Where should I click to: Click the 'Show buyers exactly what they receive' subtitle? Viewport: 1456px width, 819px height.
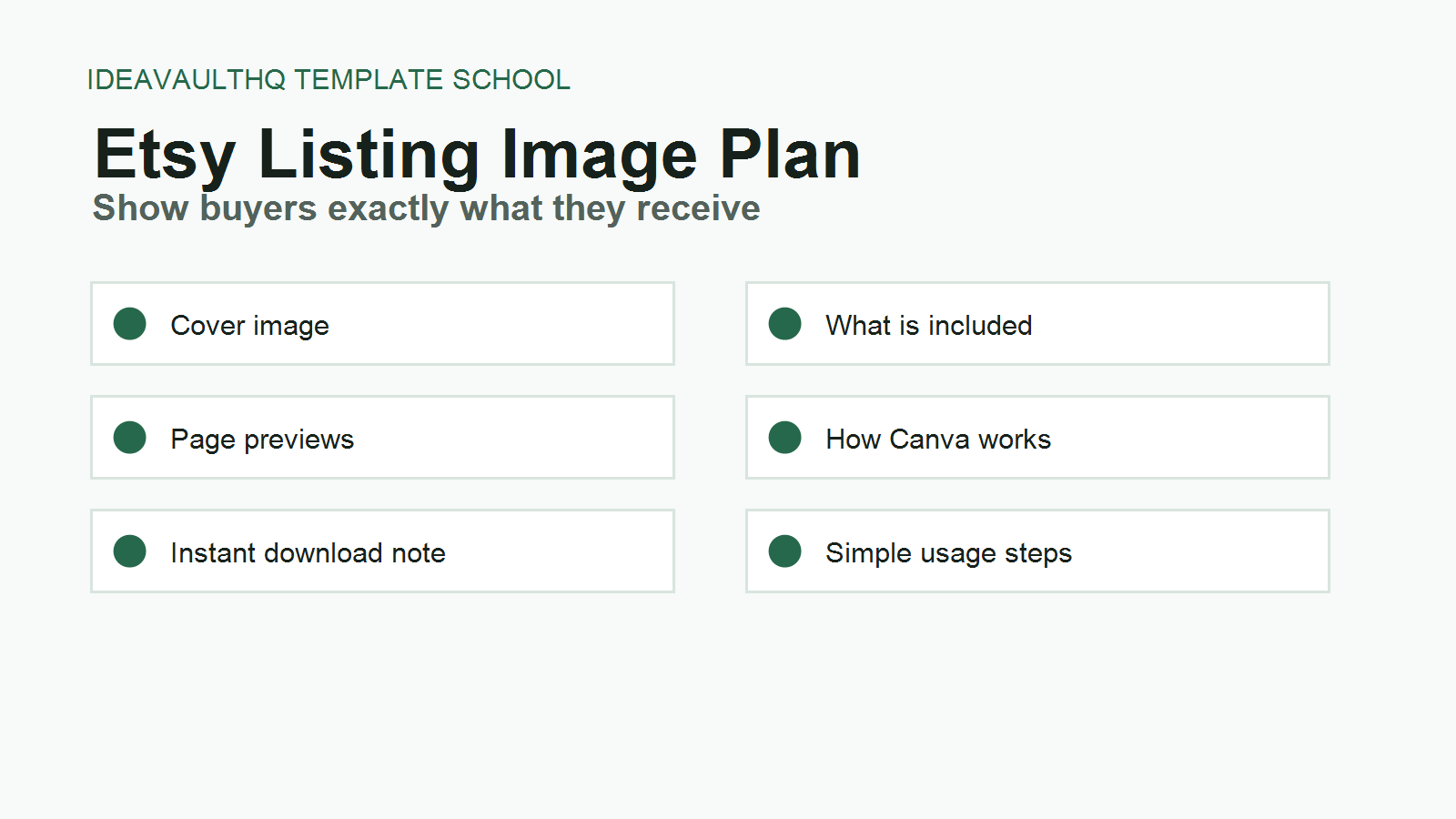[427, 208]
